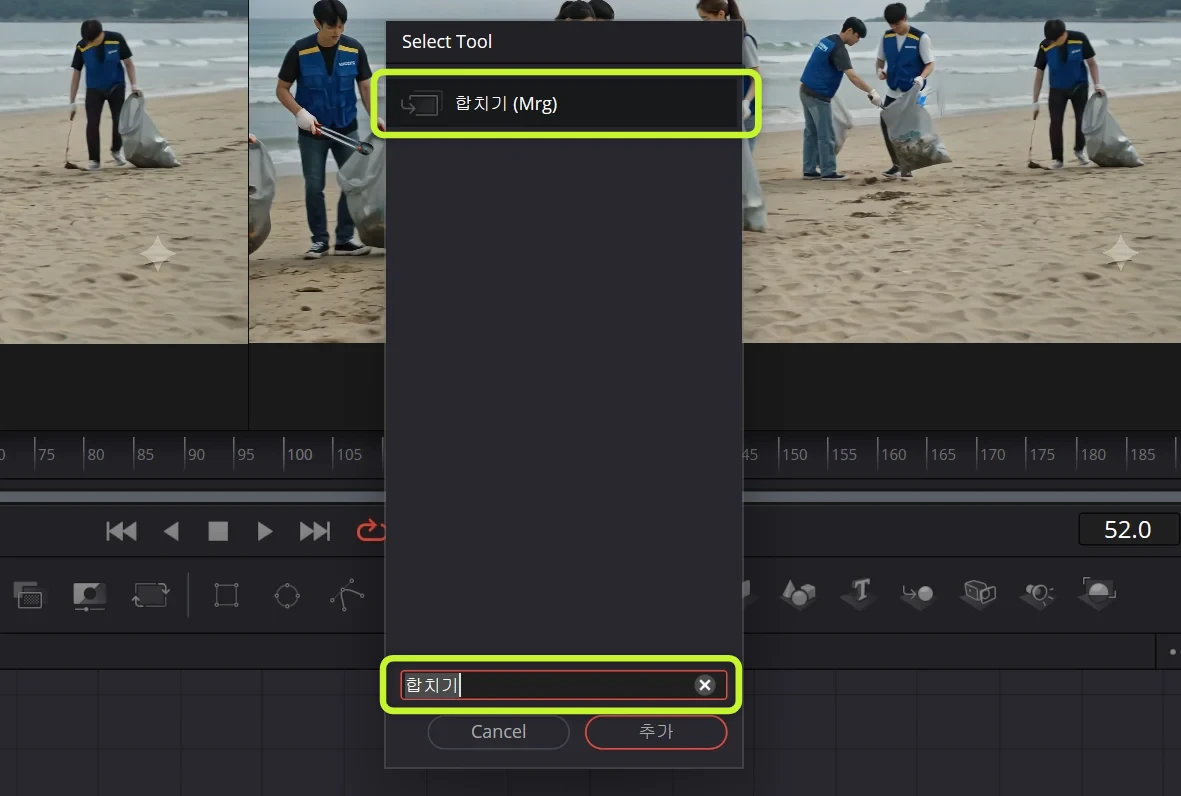
Task: Click frame 175 on the time ruler
Action: click(x=1042, y=454)
